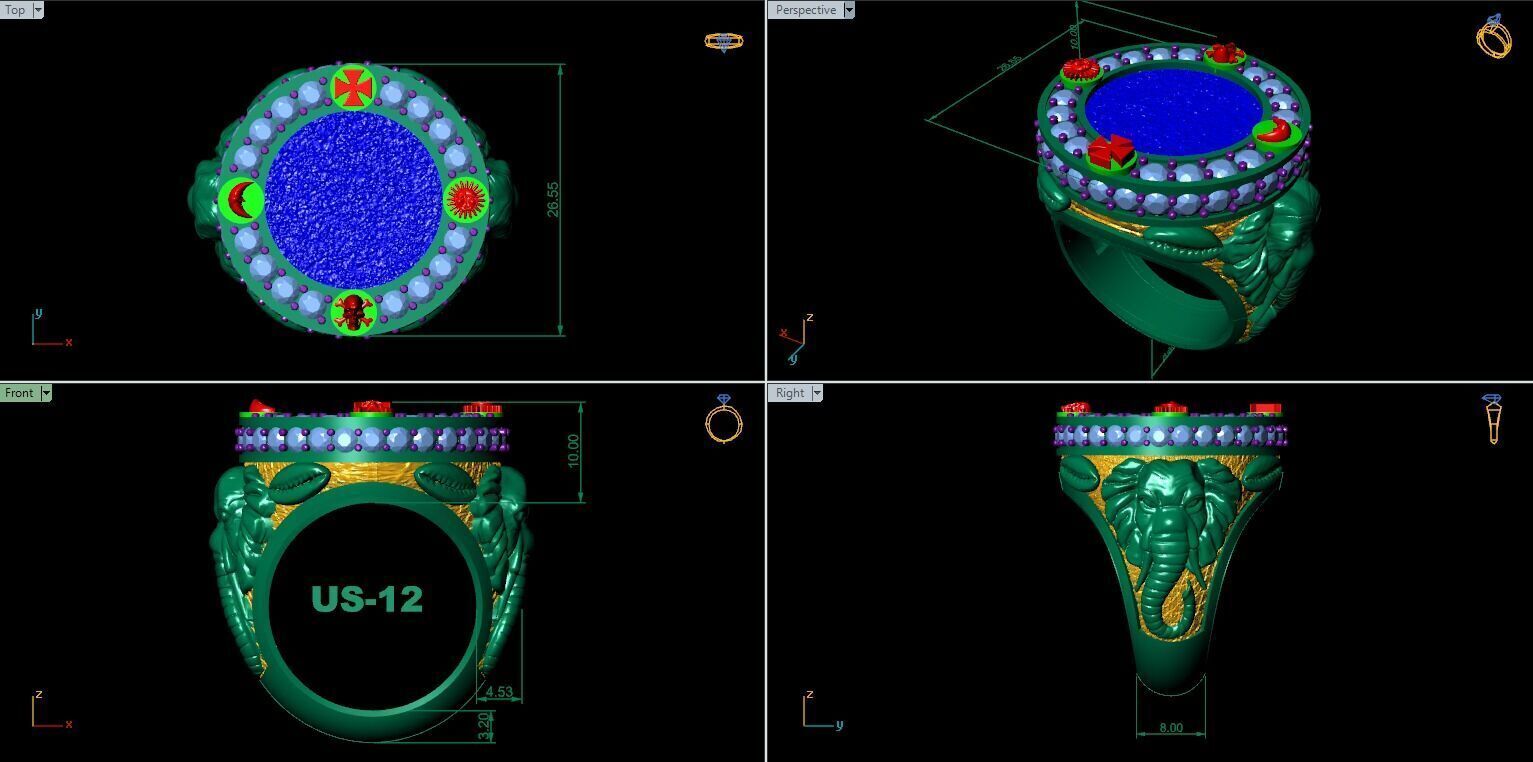1533x762 pixels.
Task: Select the skull and crossbones emblem in Top view
Action: tap(352, 313)
